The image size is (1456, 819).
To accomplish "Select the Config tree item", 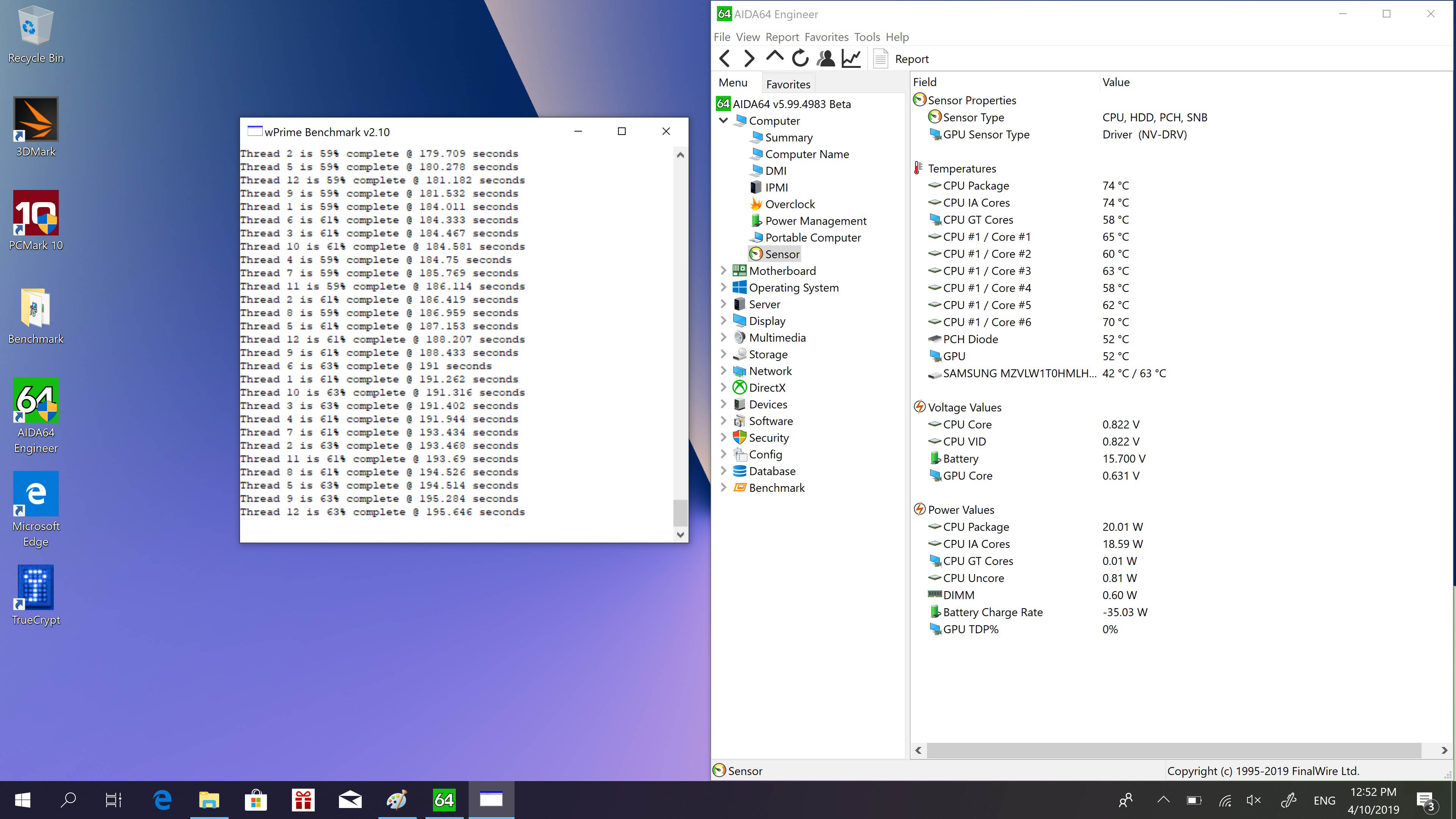I will (758, 455).
